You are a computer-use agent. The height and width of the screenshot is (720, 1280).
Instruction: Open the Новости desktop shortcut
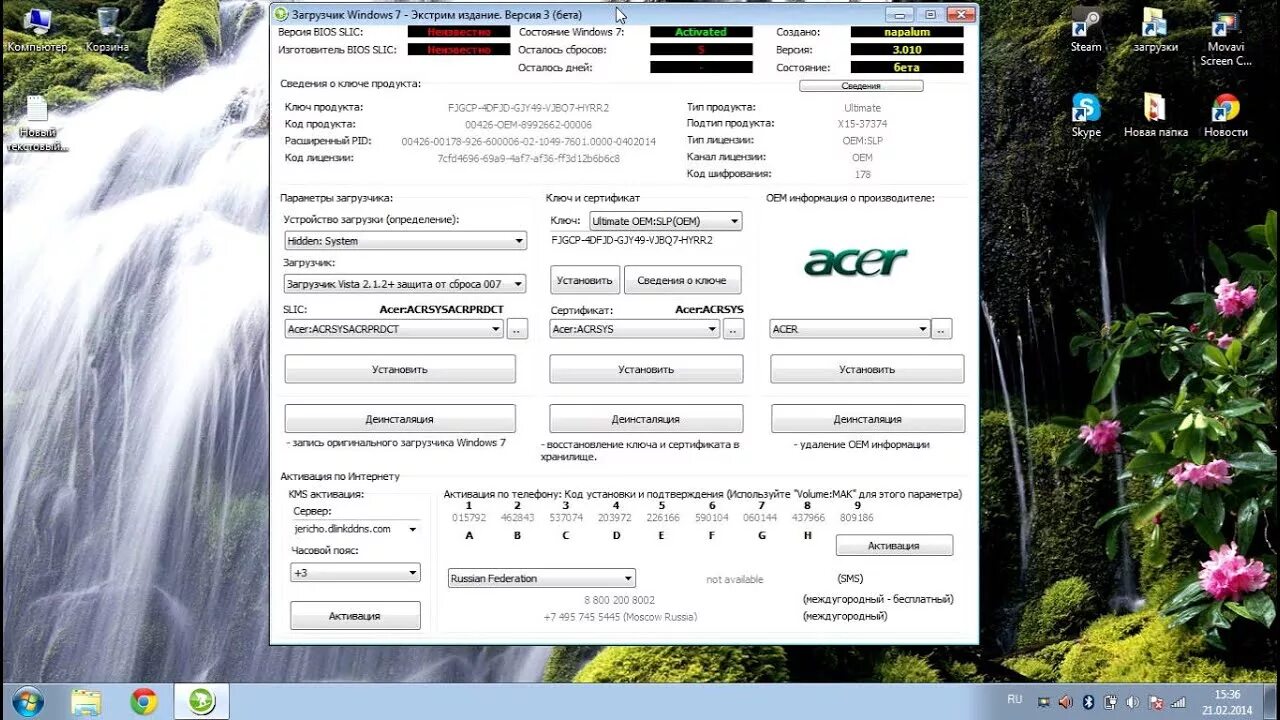click(1226, 116)
